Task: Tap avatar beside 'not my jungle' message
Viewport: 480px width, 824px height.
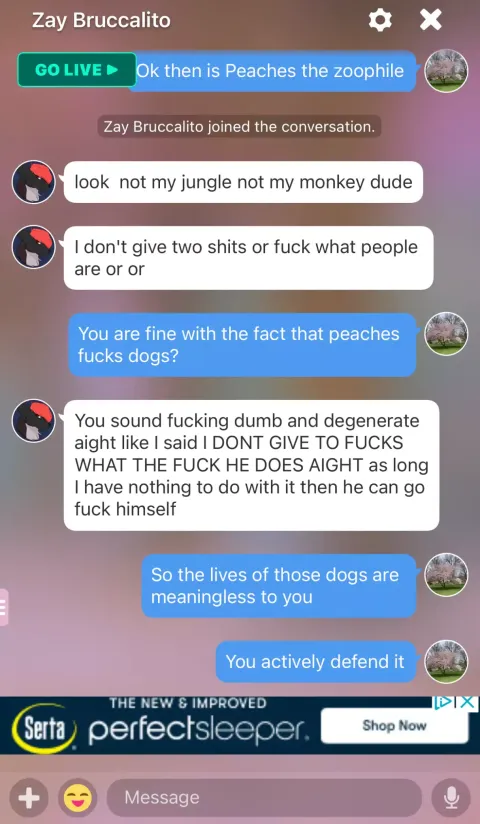Action: click(34, 182)
